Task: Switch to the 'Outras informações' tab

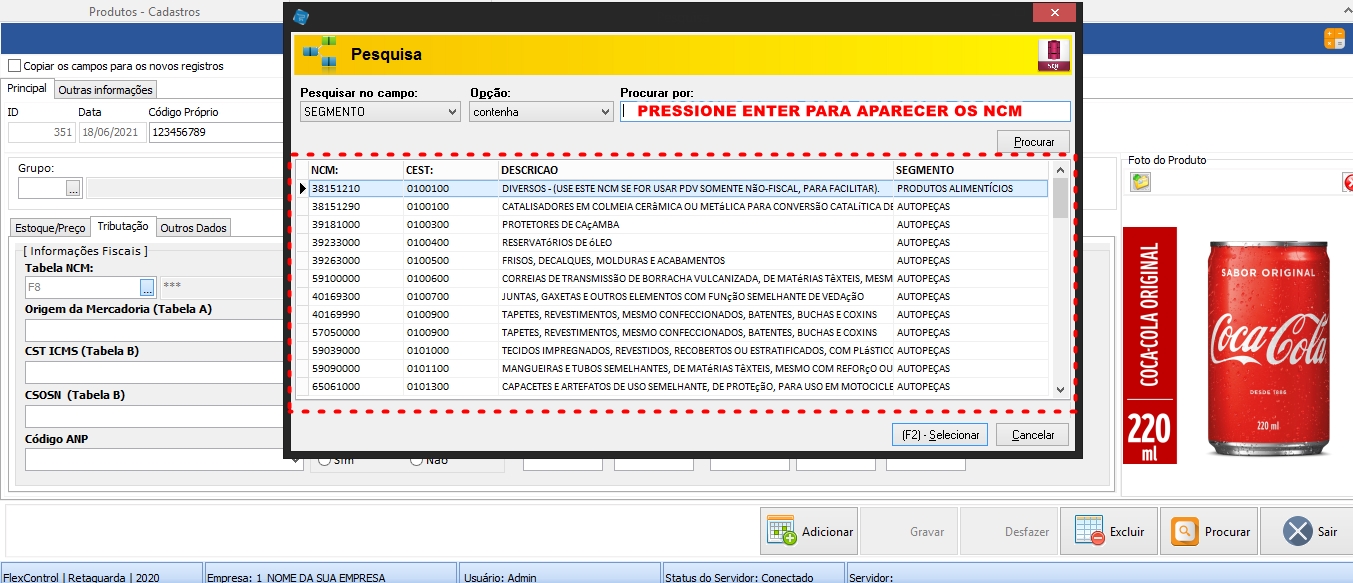Action: (x=105, y=90)
